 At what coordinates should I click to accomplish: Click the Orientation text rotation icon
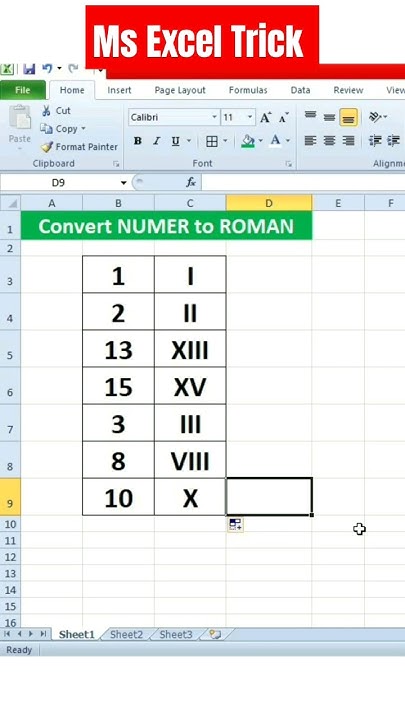pos(376,117)
